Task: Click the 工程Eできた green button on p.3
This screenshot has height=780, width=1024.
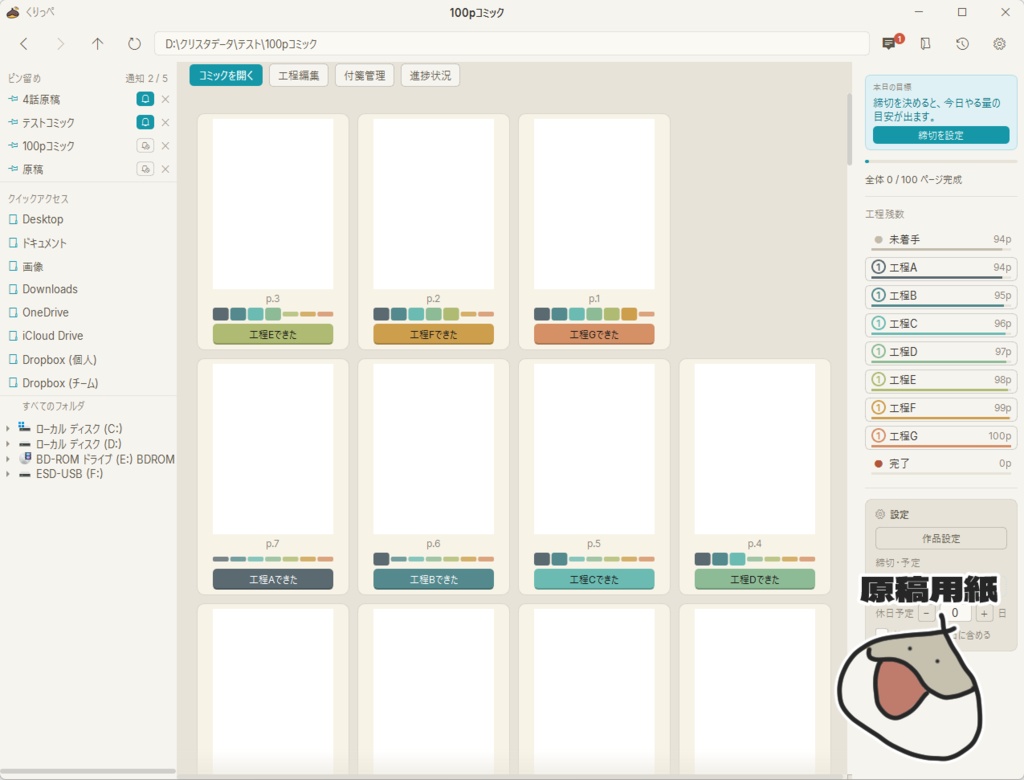Action: pyautogui.click(x=272, y=334)
